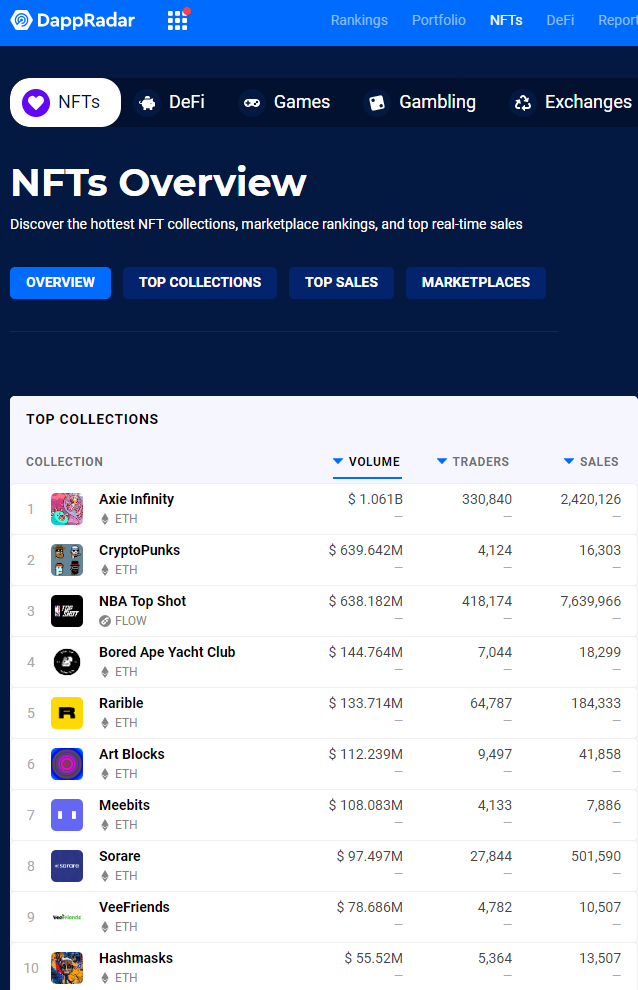Open the Art Blocks collection link
Viewport: 638px width, 990px height.
click(x=132, y=754)
